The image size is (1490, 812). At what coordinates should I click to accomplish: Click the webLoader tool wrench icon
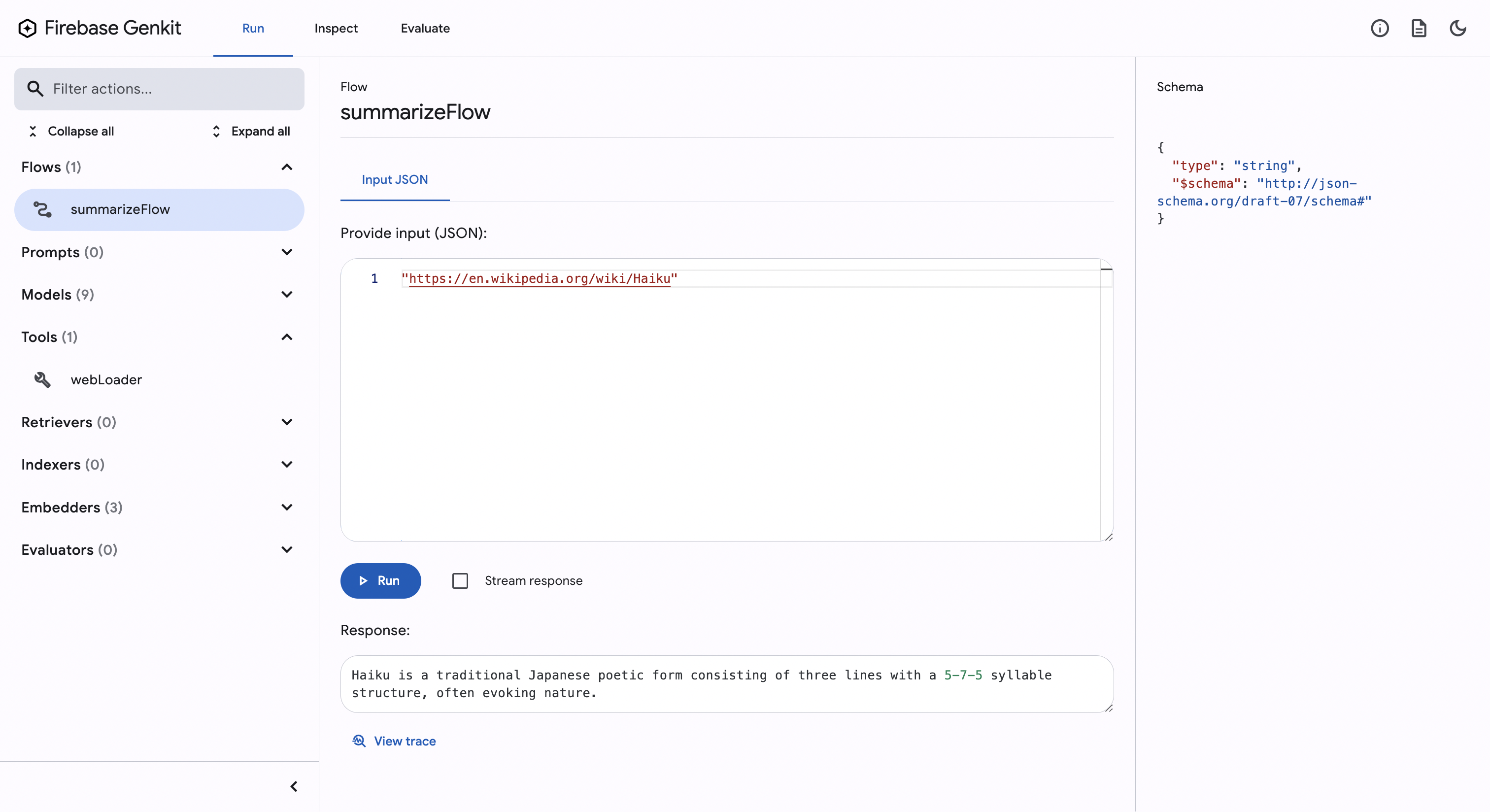[x=42, y=379]
